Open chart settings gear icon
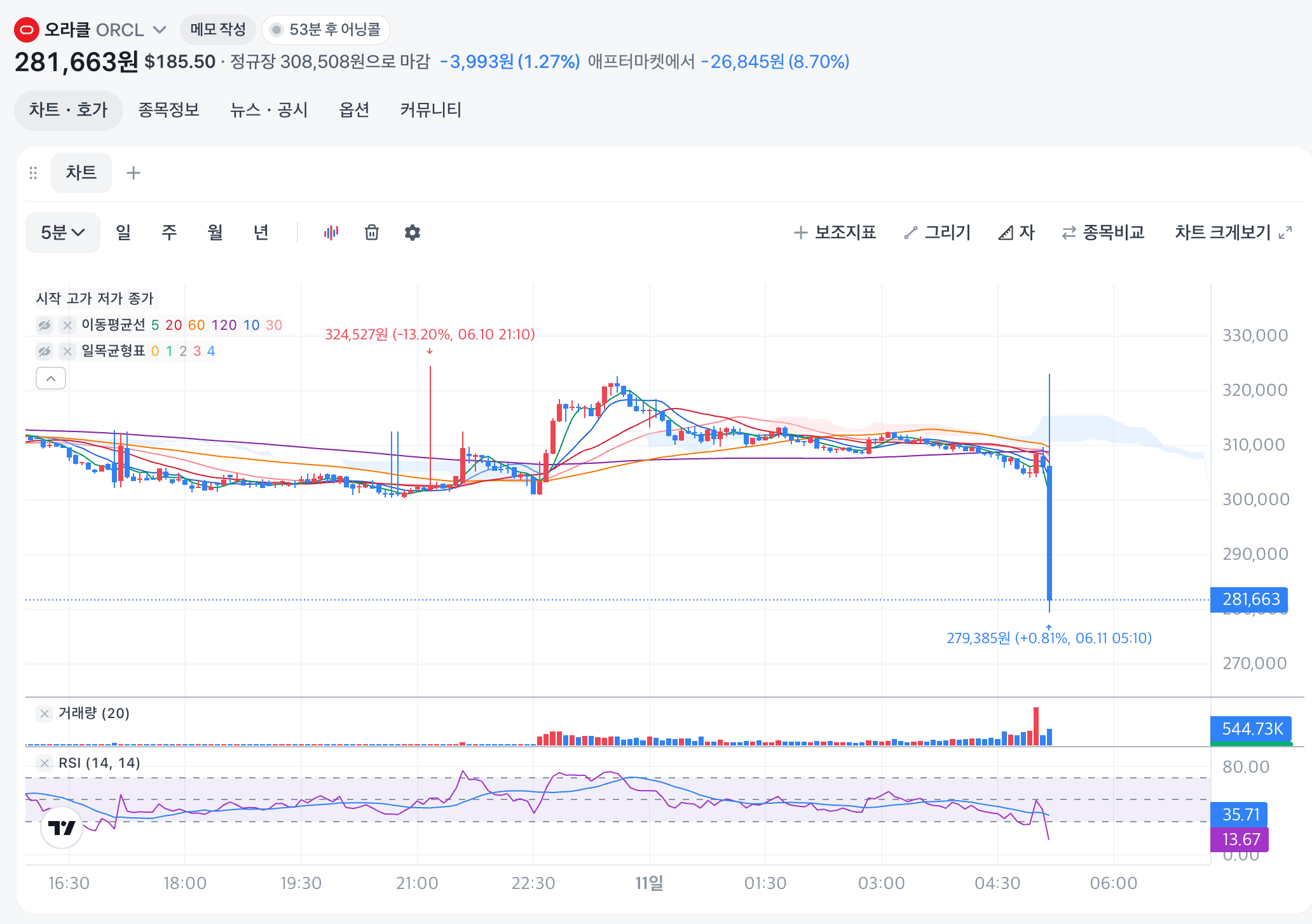1312x924 pixels. [x=413, y=233]
